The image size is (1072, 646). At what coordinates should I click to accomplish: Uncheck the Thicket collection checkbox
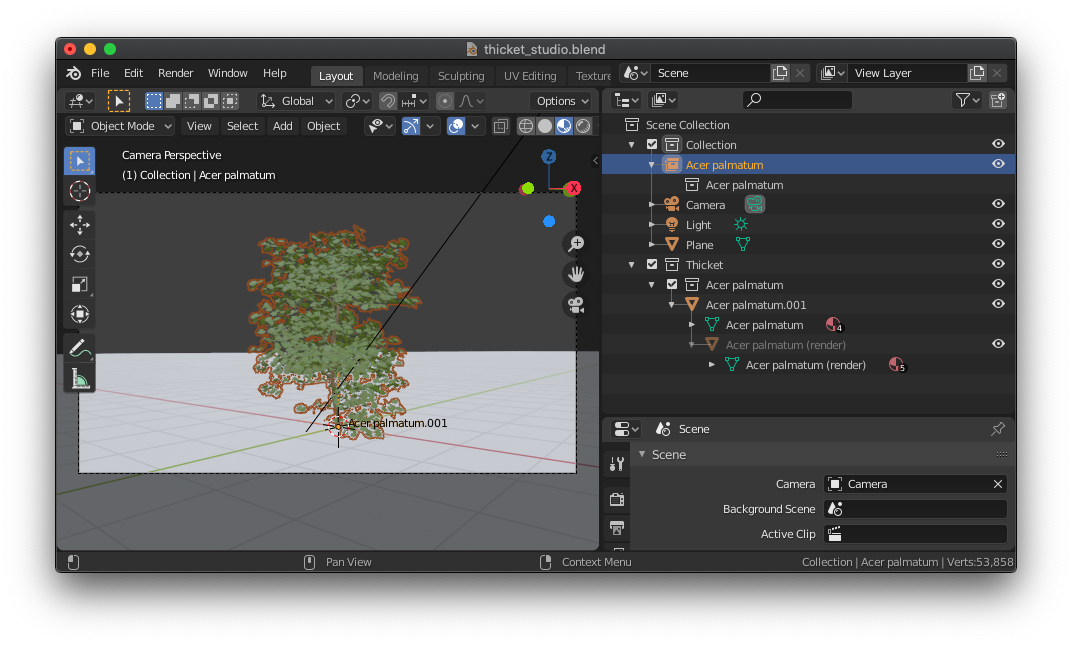[x=652, y=265]
